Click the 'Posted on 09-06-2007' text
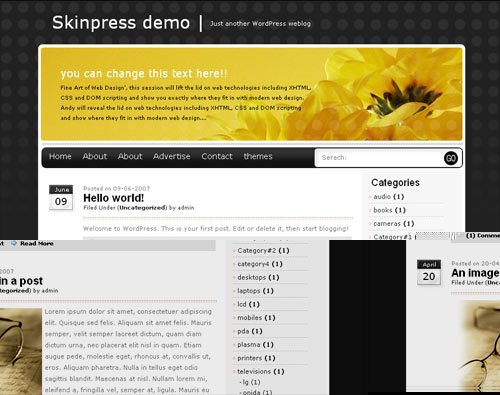The image size is (500, 395). click(117, 188)
